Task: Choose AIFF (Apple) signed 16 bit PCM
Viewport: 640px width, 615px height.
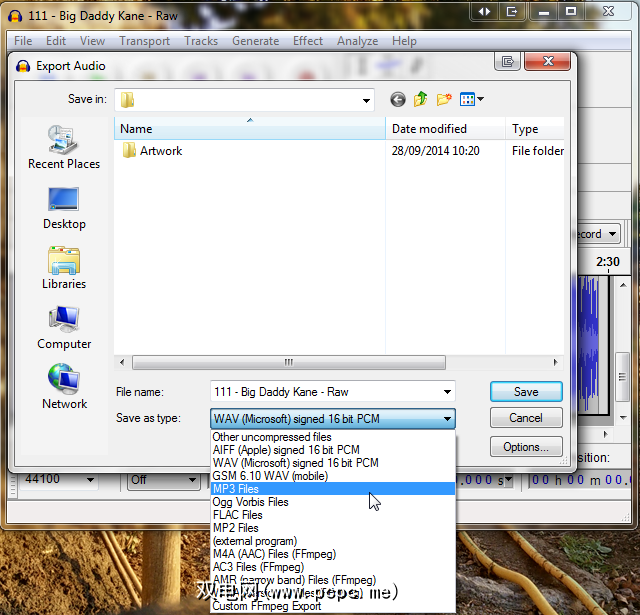Action: [333, 450]
